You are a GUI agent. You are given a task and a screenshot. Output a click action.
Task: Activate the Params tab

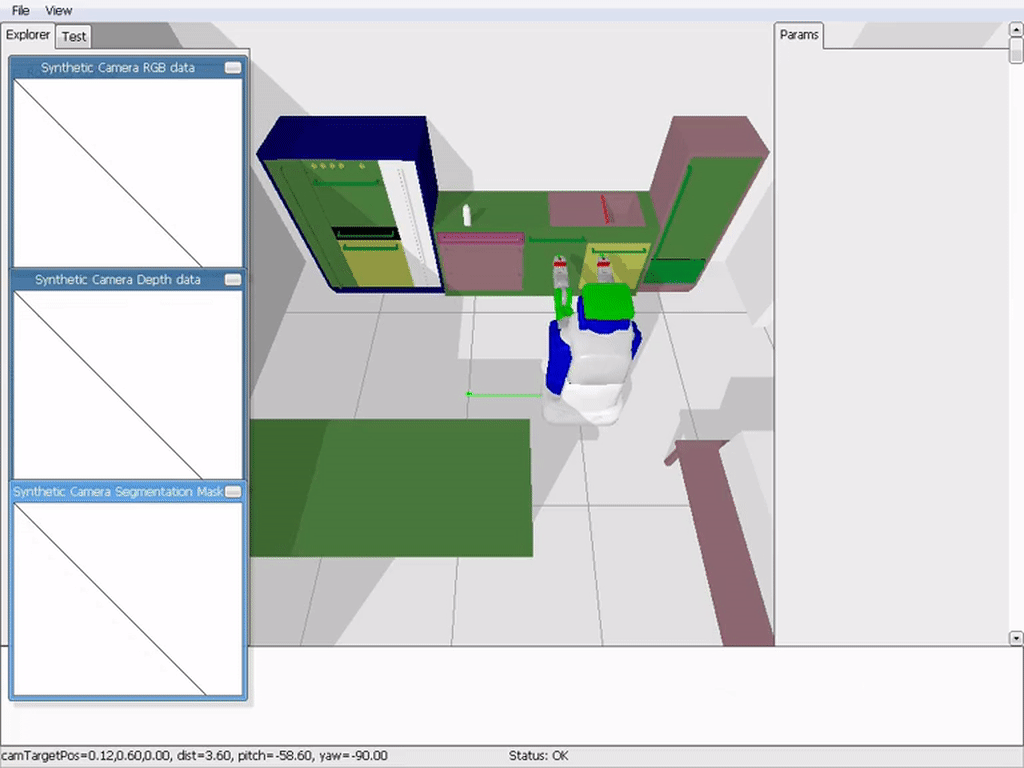[x=799, y=35]
